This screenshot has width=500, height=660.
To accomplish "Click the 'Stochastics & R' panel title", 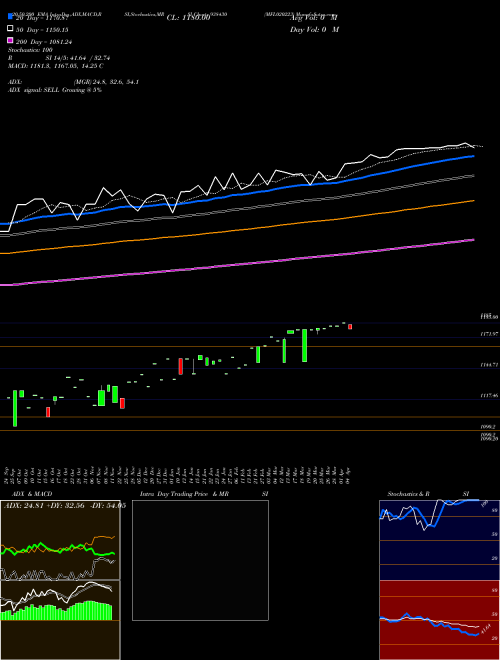I will (x=408, y=494).
